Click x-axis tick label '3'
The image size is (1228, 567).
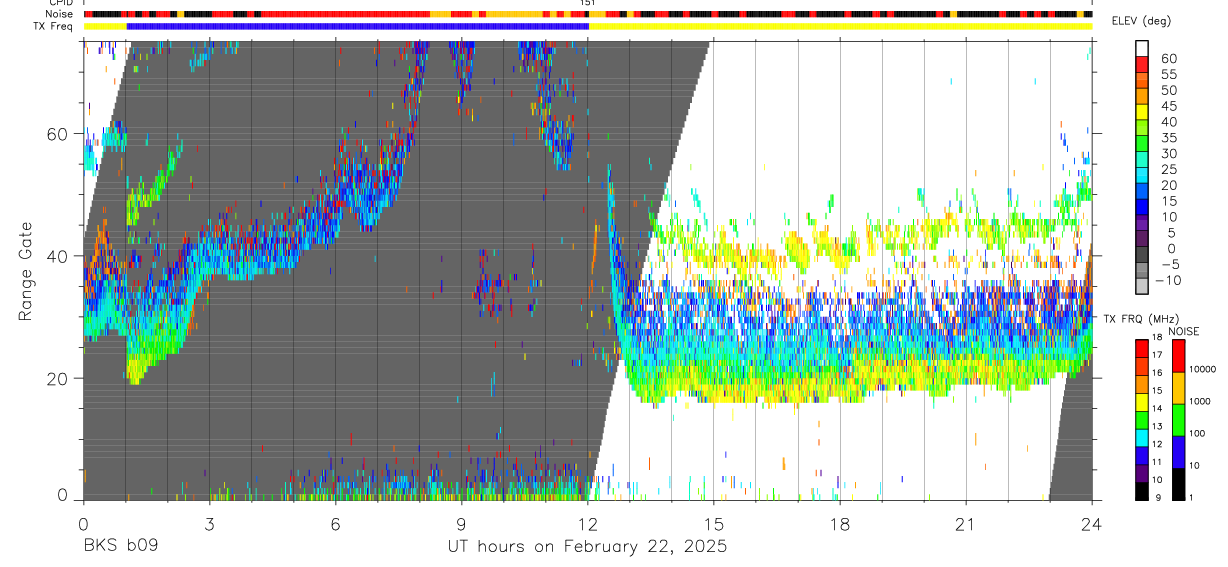(209, 523)
